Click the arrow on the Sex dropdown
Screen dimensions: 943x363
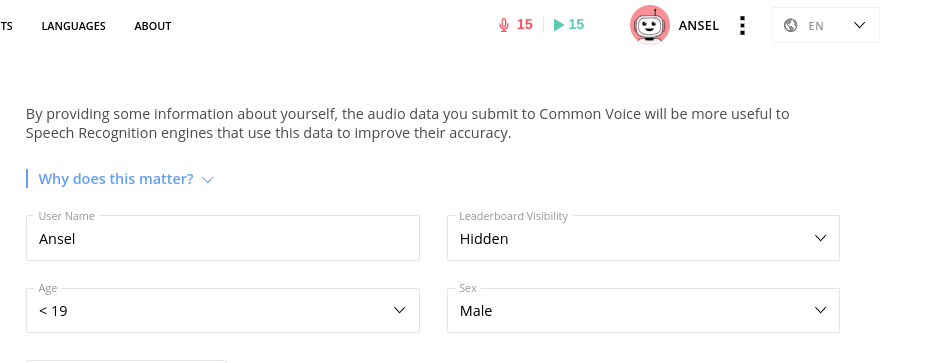pyautogui.click(x=820, y=310)
